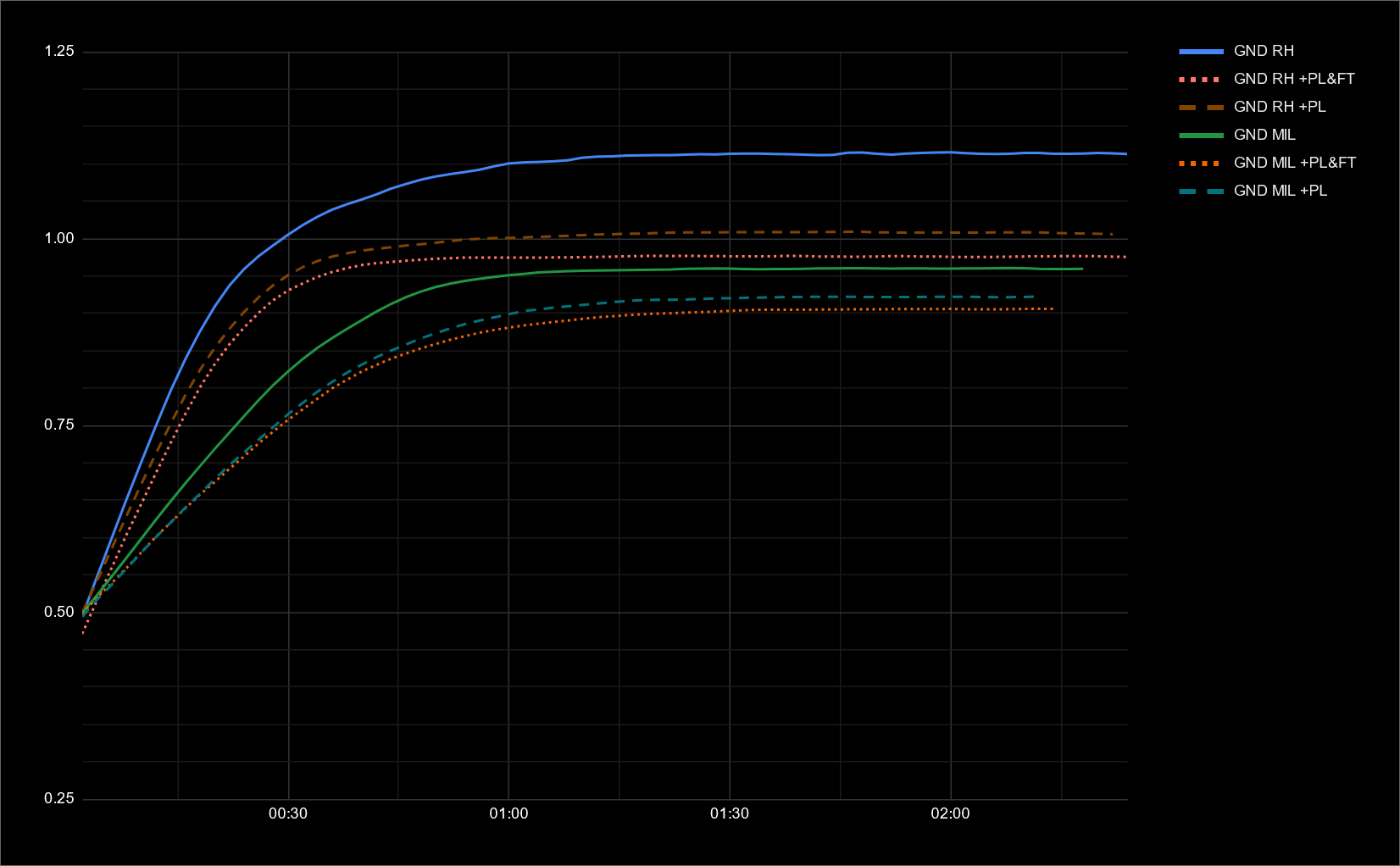Image resolution: width=1400 pixels, height=866 pixels.
Task: Click the orange dotted GND MIL +PL&FT legend swatch
Action: pos(1201,164)
